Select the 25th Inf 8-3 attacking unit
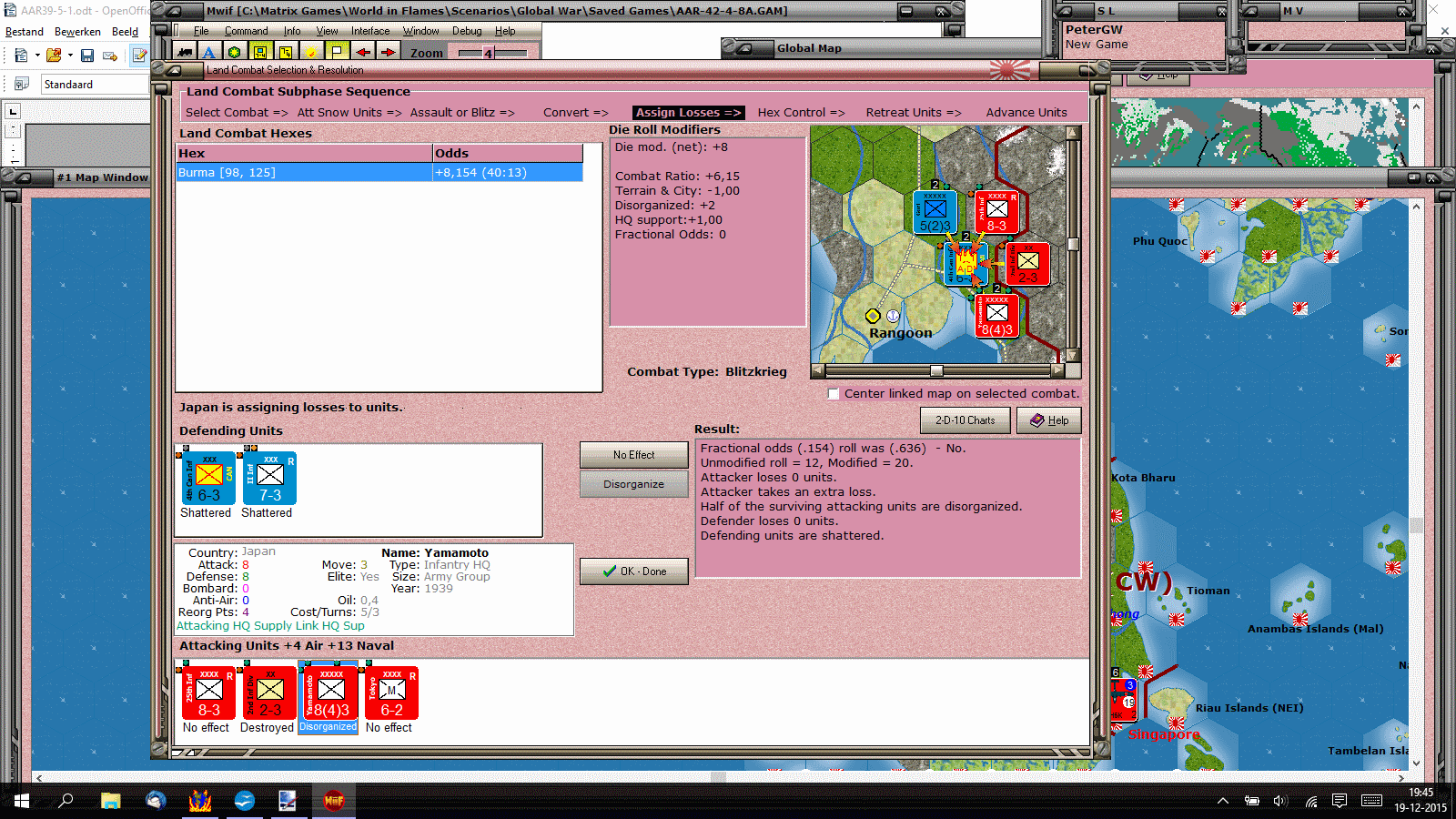This screenshot has height=819, width=1456. 208,693
